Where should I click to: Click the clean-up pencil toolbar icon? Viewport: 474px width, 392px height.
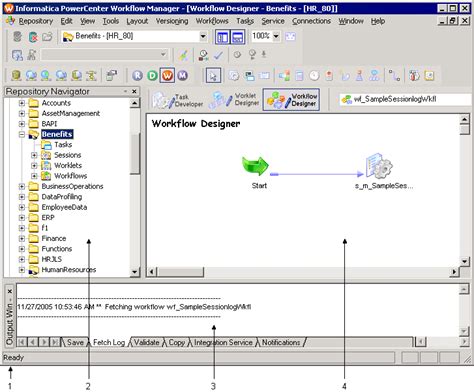183,55
